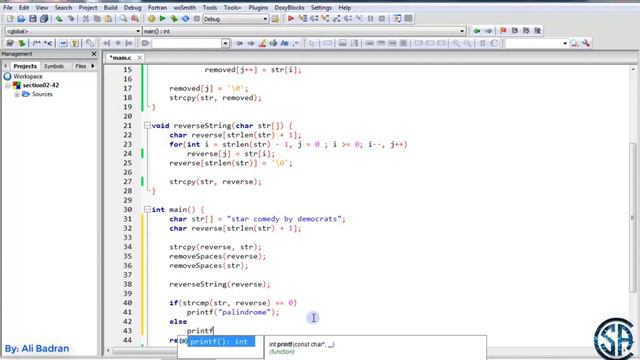Open the Plugins menu
640x360 pixels.
(x=258, y=7)
